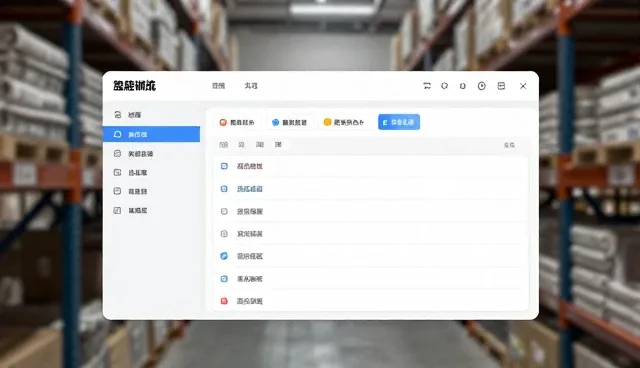The width and height of the screenshot is (640, 368).
Task: Click the solid blue icon in the fifth list row
Action: point(224,256)
